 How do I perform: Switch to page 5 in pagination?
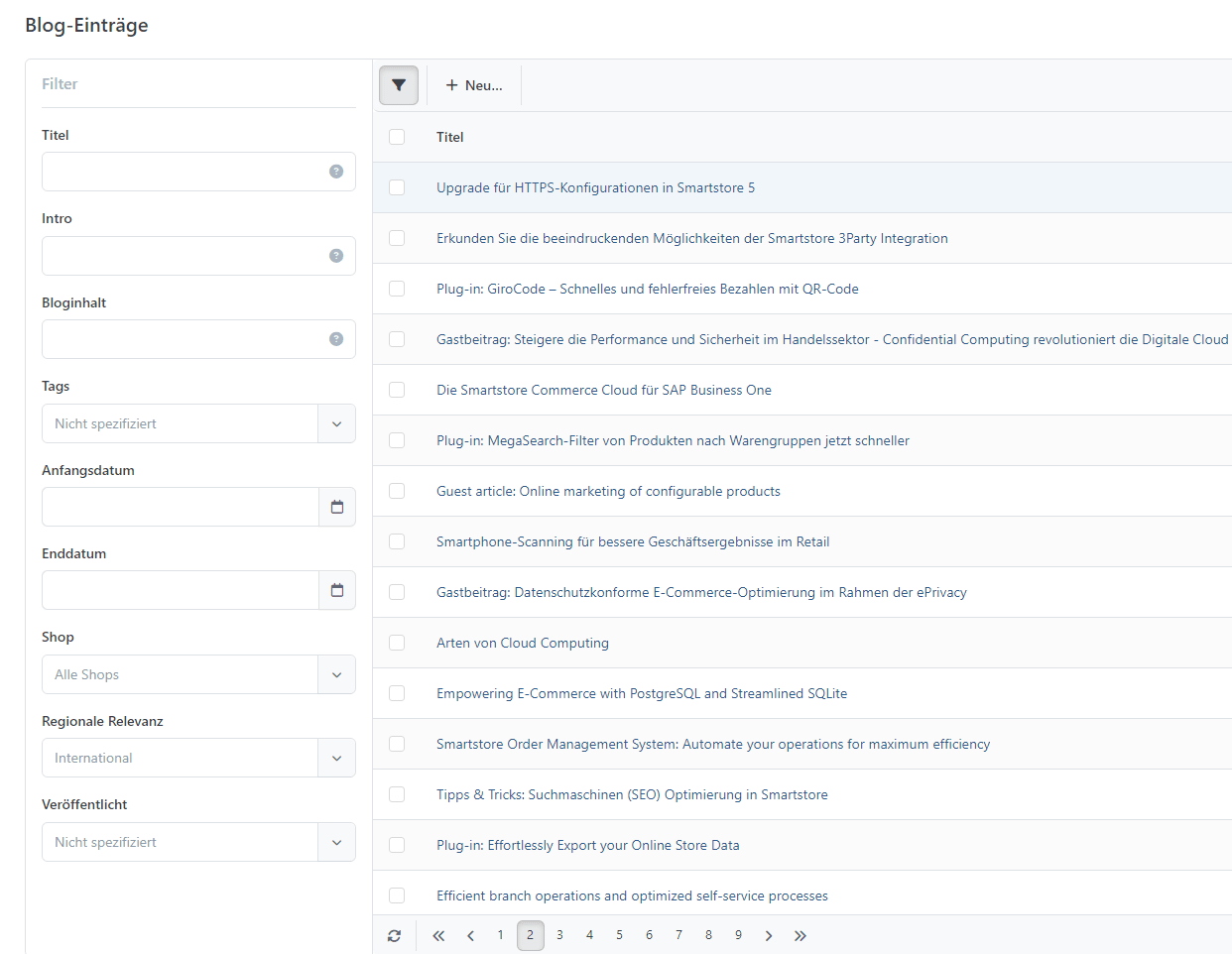pos(619,935)
